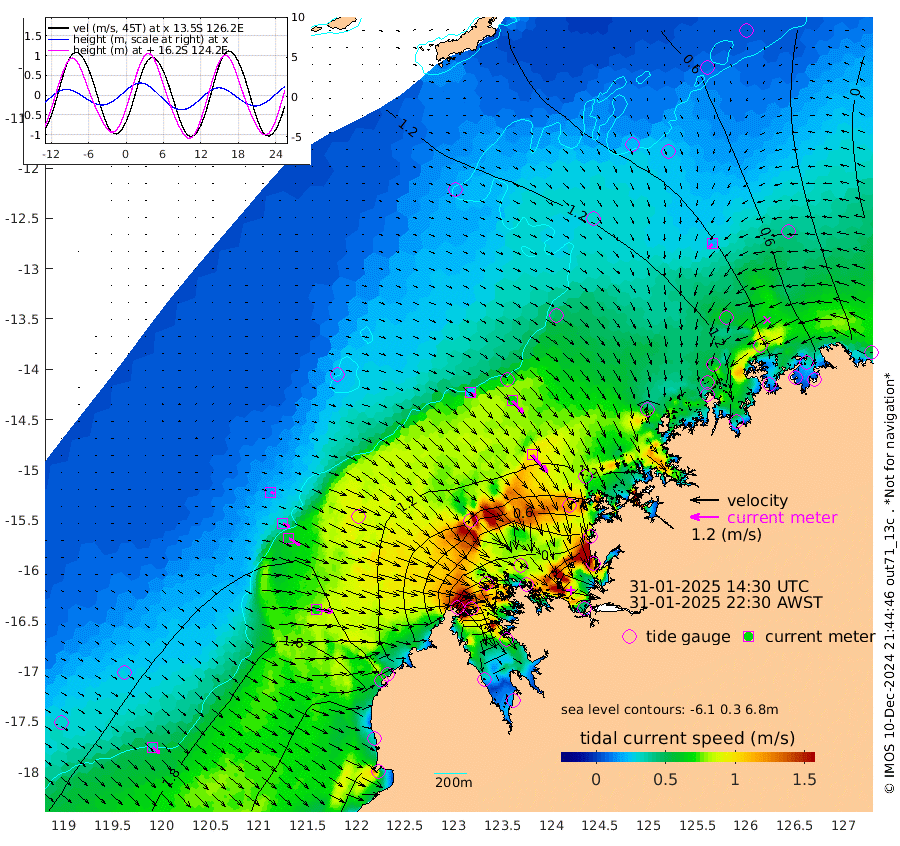This screenshot has height=846, width=900.
Task: Click the black velocity arrow in legend
Action: 704,500
